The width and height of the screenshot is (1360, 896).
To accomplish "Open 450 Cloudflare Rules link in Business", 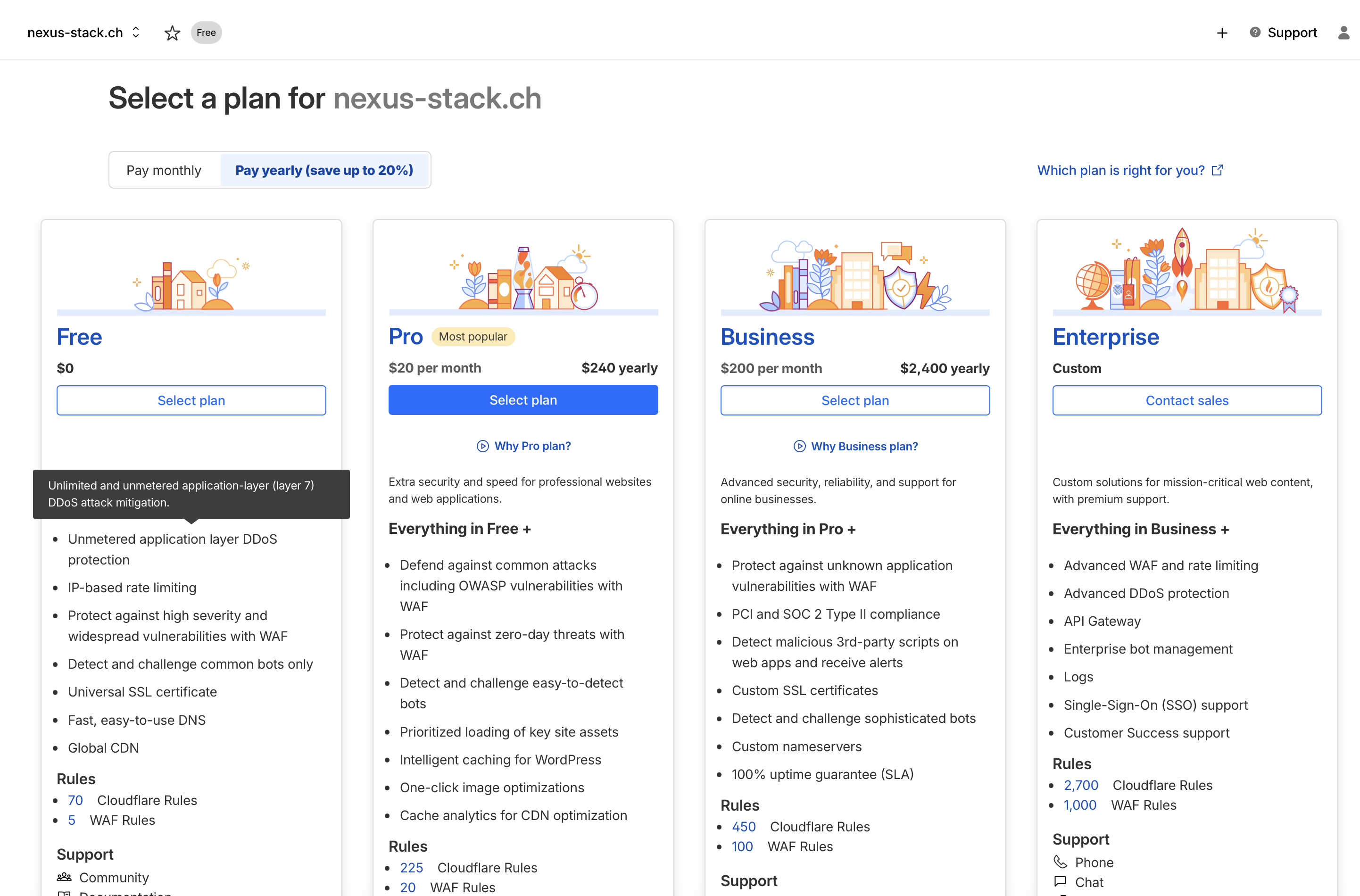I will 744,827.
